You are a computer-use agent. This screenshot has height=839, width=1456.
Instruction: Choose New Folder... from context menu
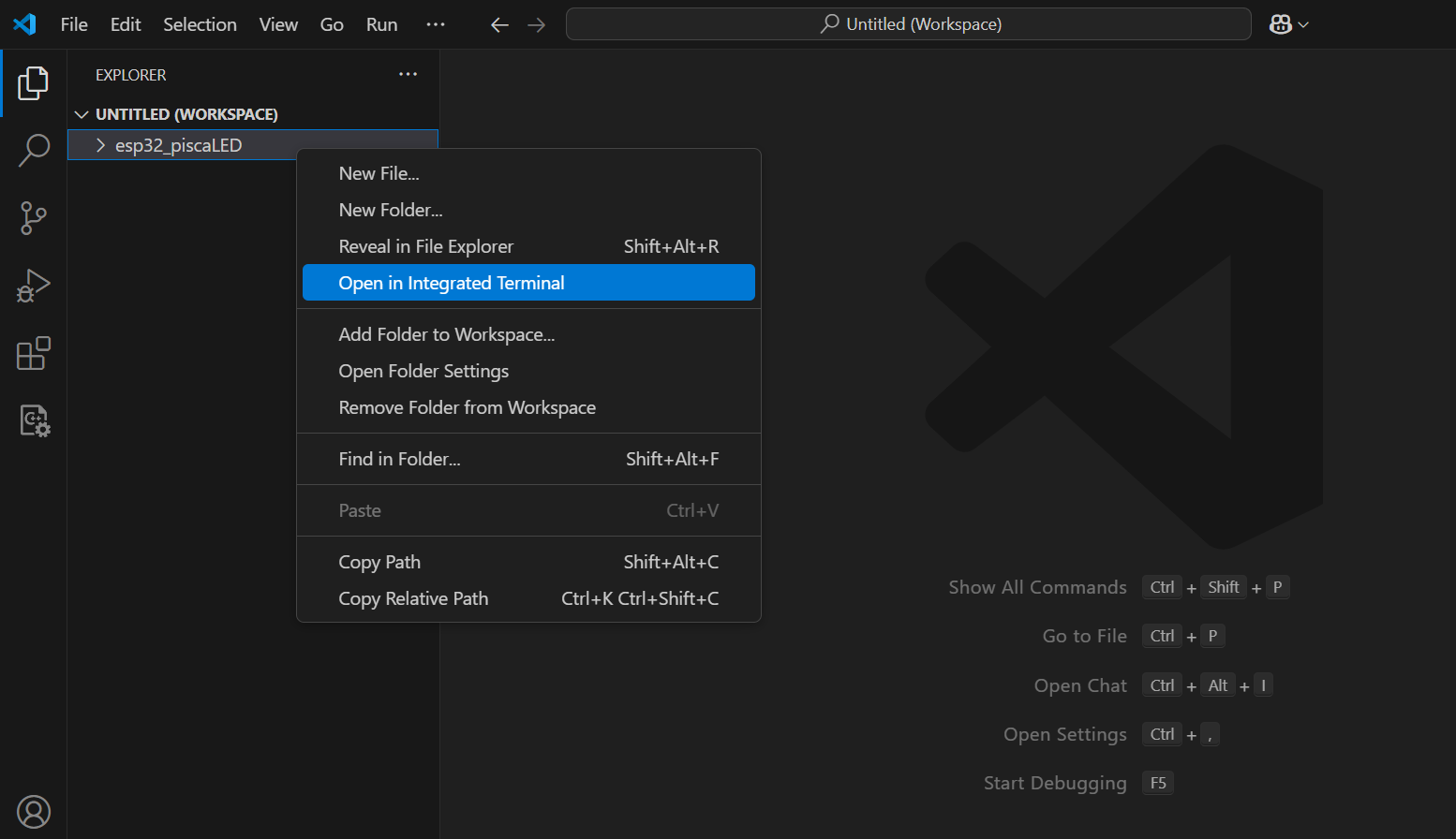tap(528, 210)
